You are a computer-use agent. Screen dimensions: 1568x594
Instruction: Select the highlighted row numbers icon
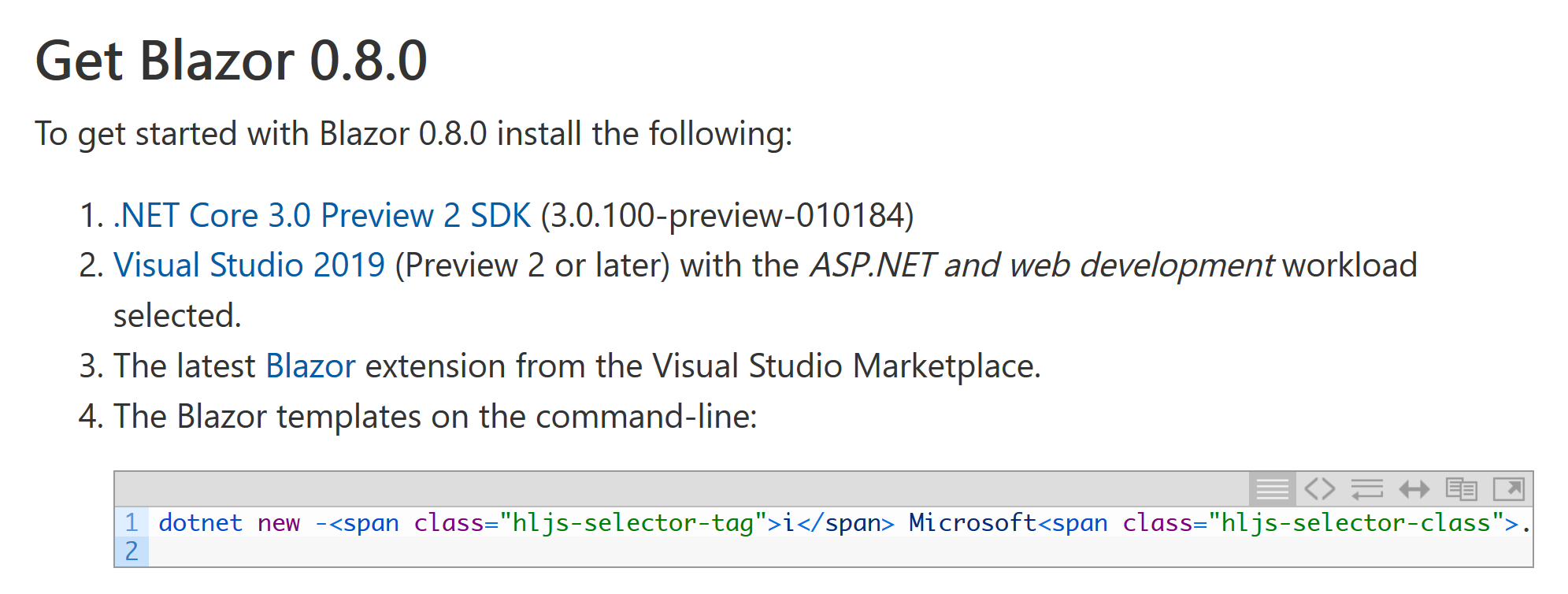(1273, 488)
